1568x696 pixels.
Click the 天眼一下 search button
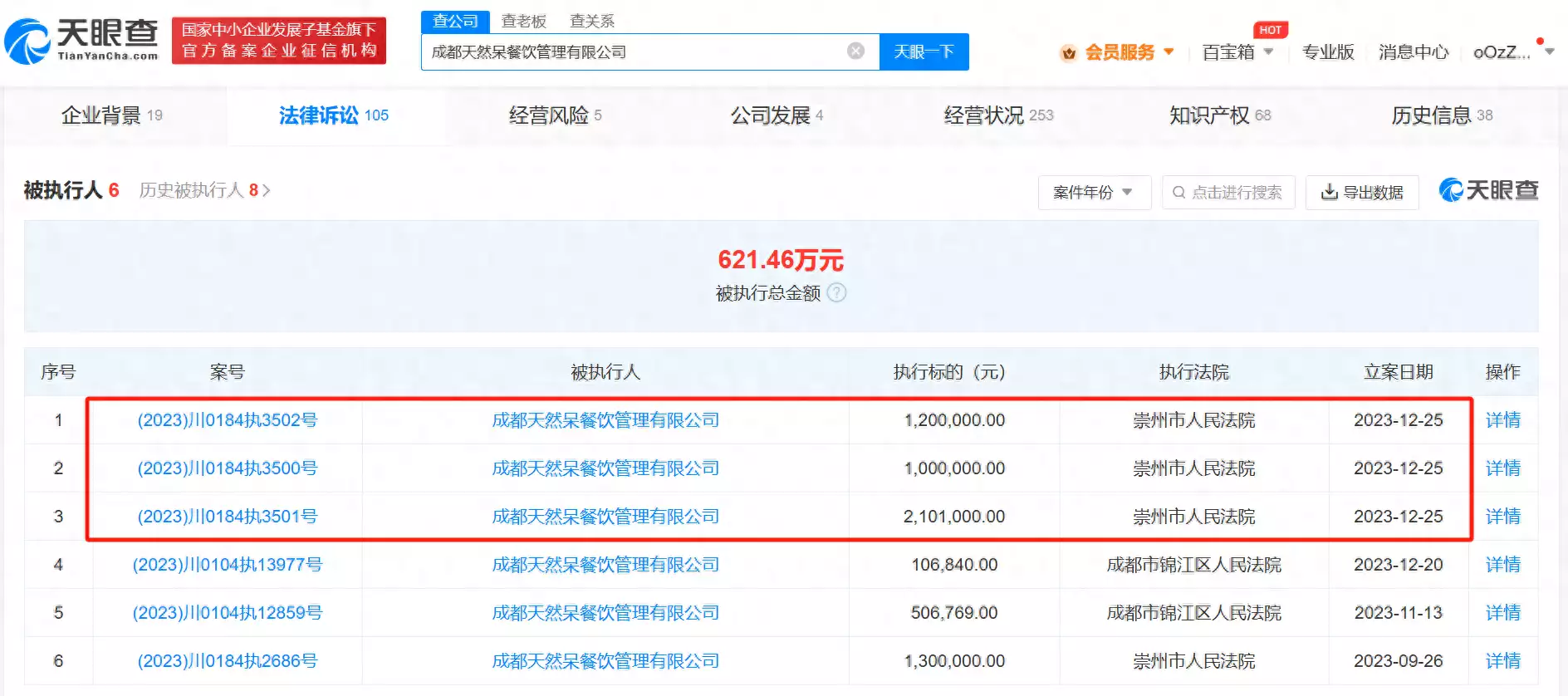(924, 51)
